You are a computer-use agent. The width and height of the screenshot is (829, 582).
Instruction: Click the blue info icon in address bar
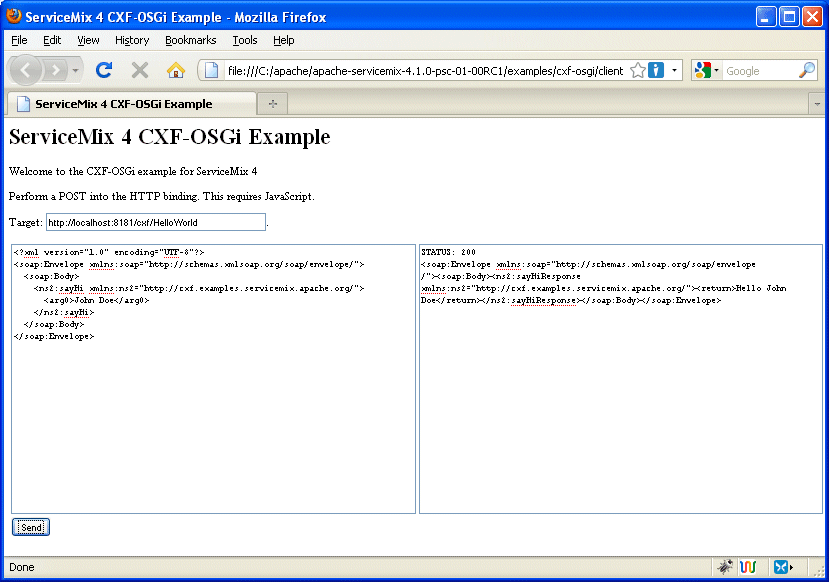pyautogui.click(x=656, y=70)
